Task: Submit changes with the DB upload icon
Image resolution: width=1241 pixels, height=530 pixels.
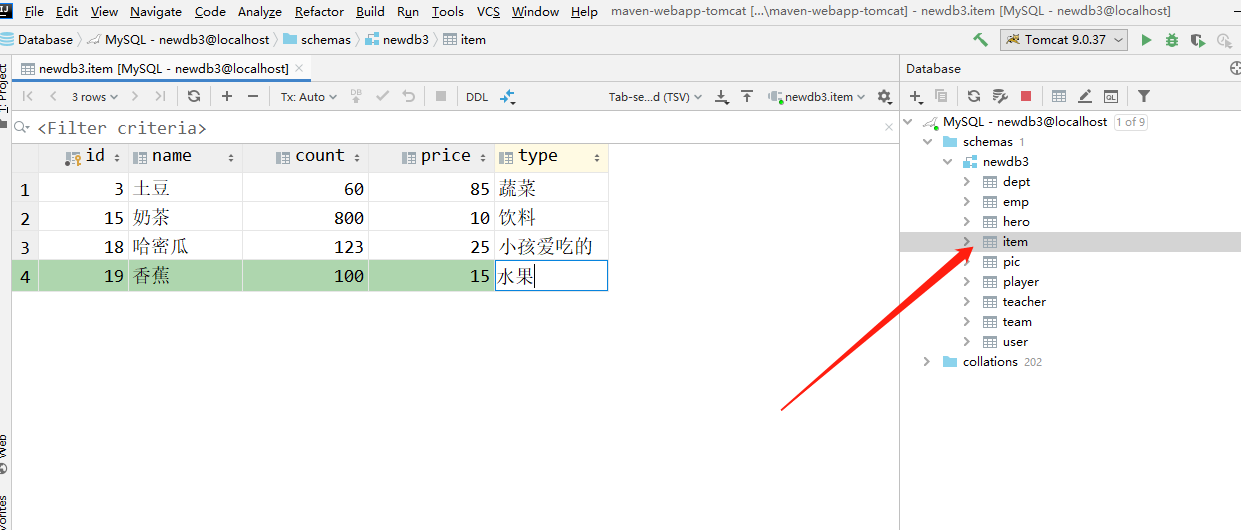Action: 356,97
